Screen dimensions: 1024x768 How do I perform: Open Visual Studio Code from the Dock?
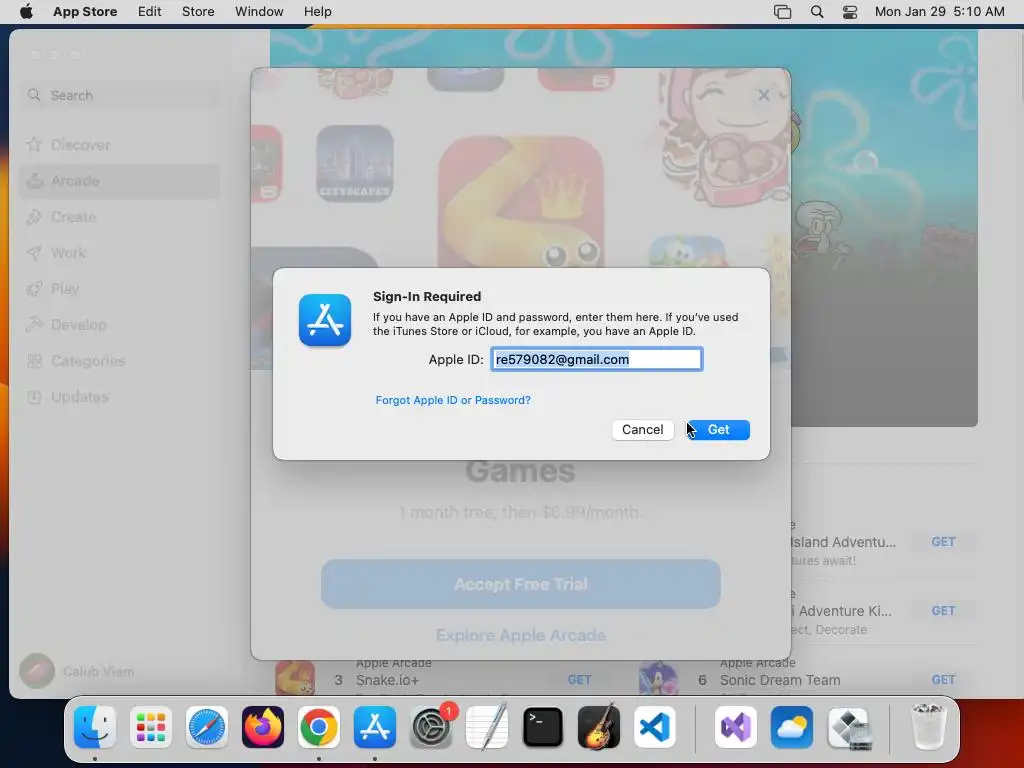[655, 727]
